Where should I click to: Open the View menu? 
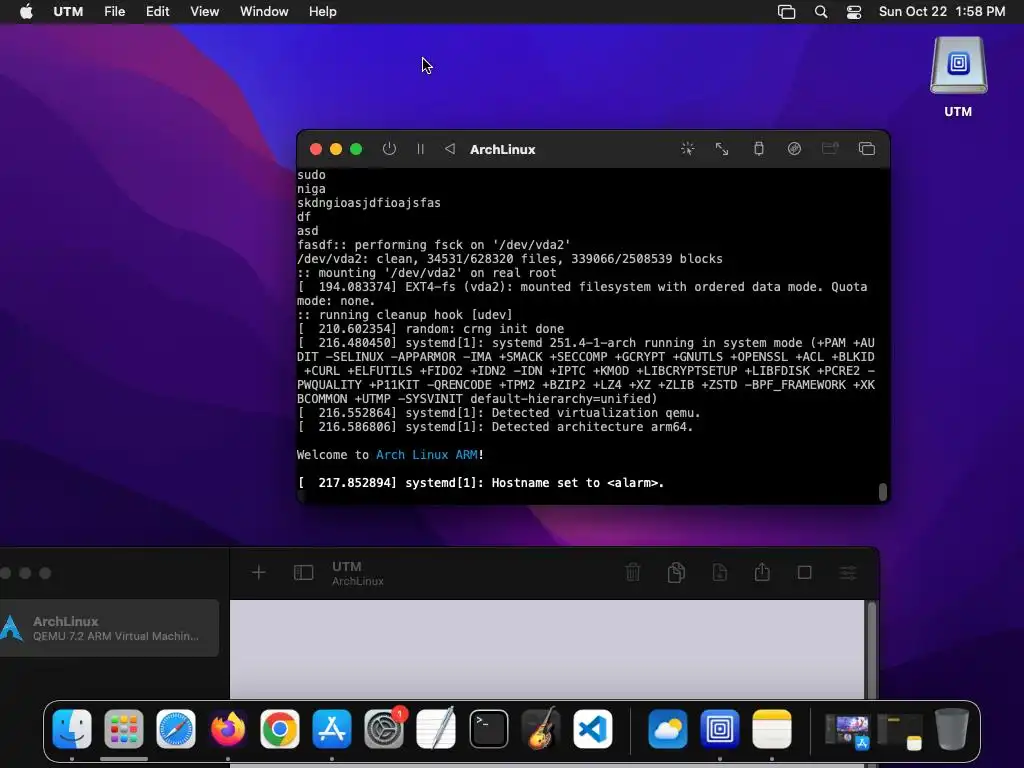point(204,12)
